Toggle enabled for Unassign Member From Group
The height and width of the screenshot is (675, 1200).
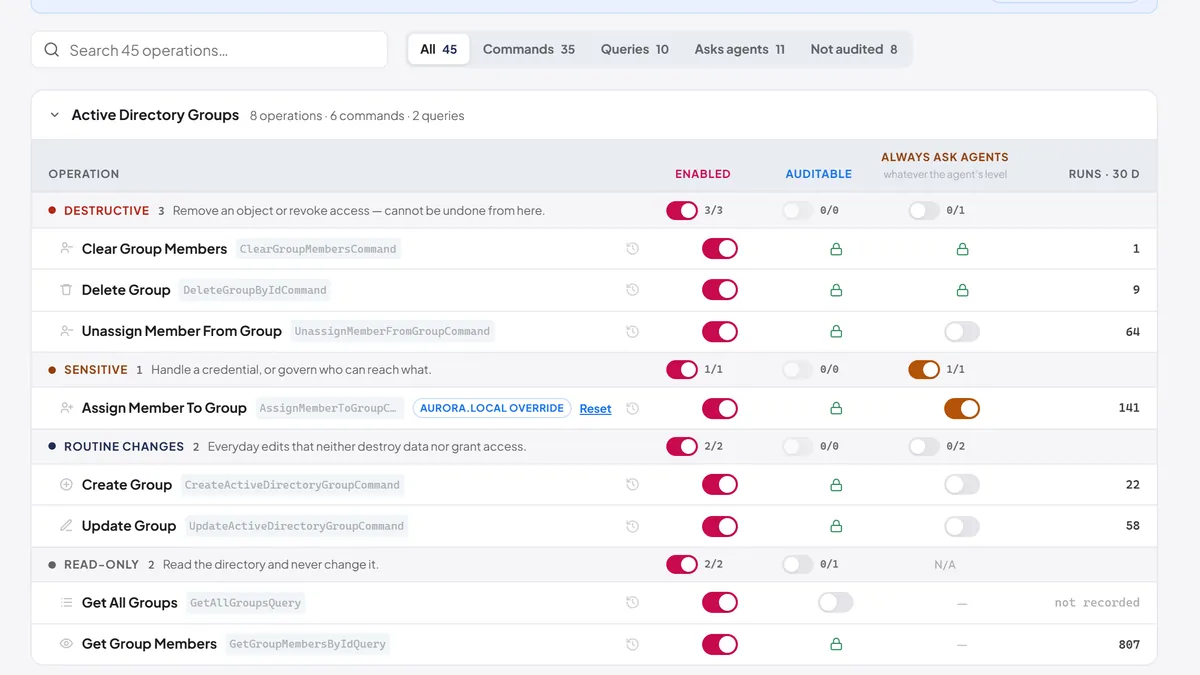coord(720,331)
